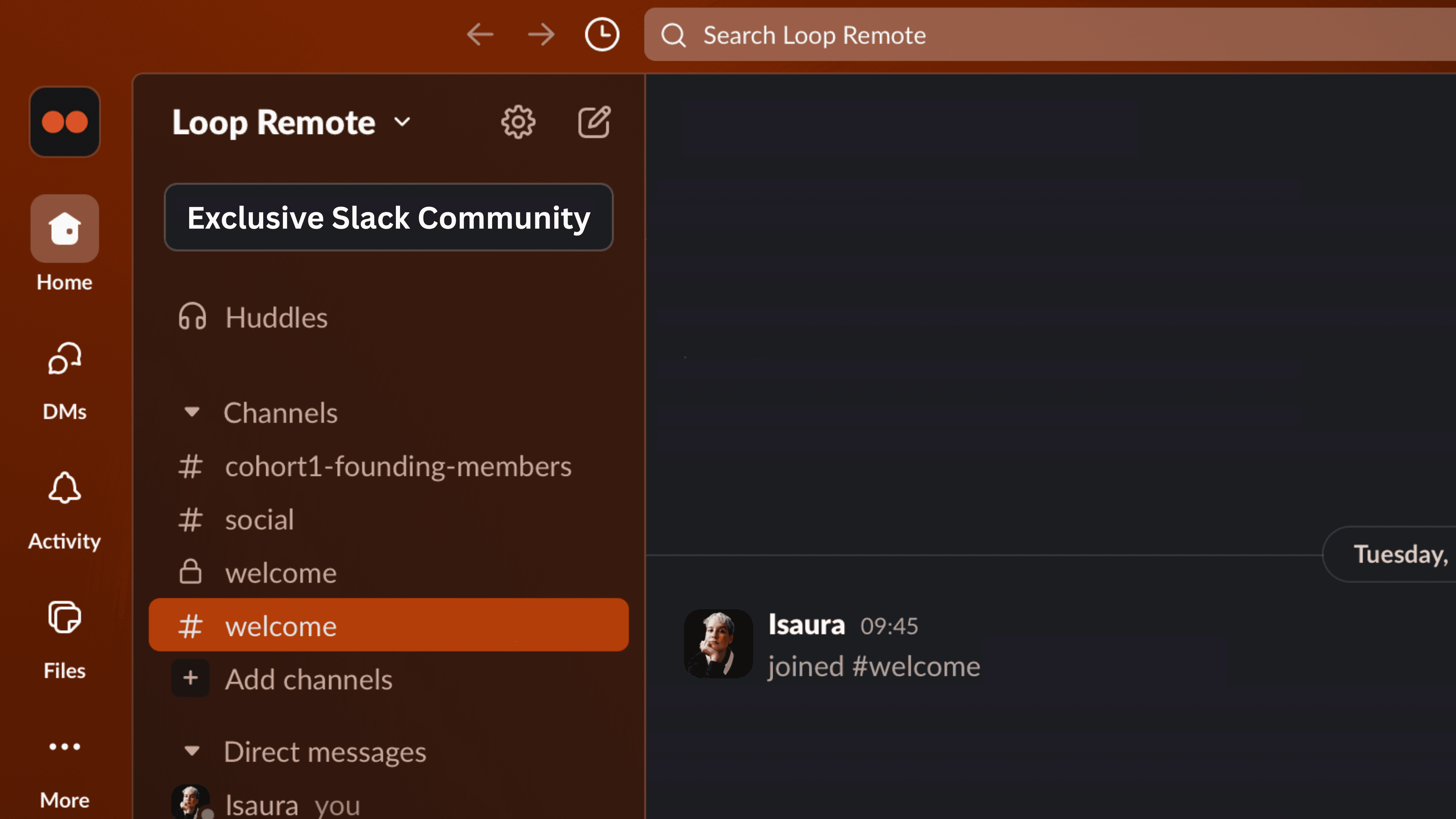
Task: Start a new message with the compose icon
Action: 594,121
